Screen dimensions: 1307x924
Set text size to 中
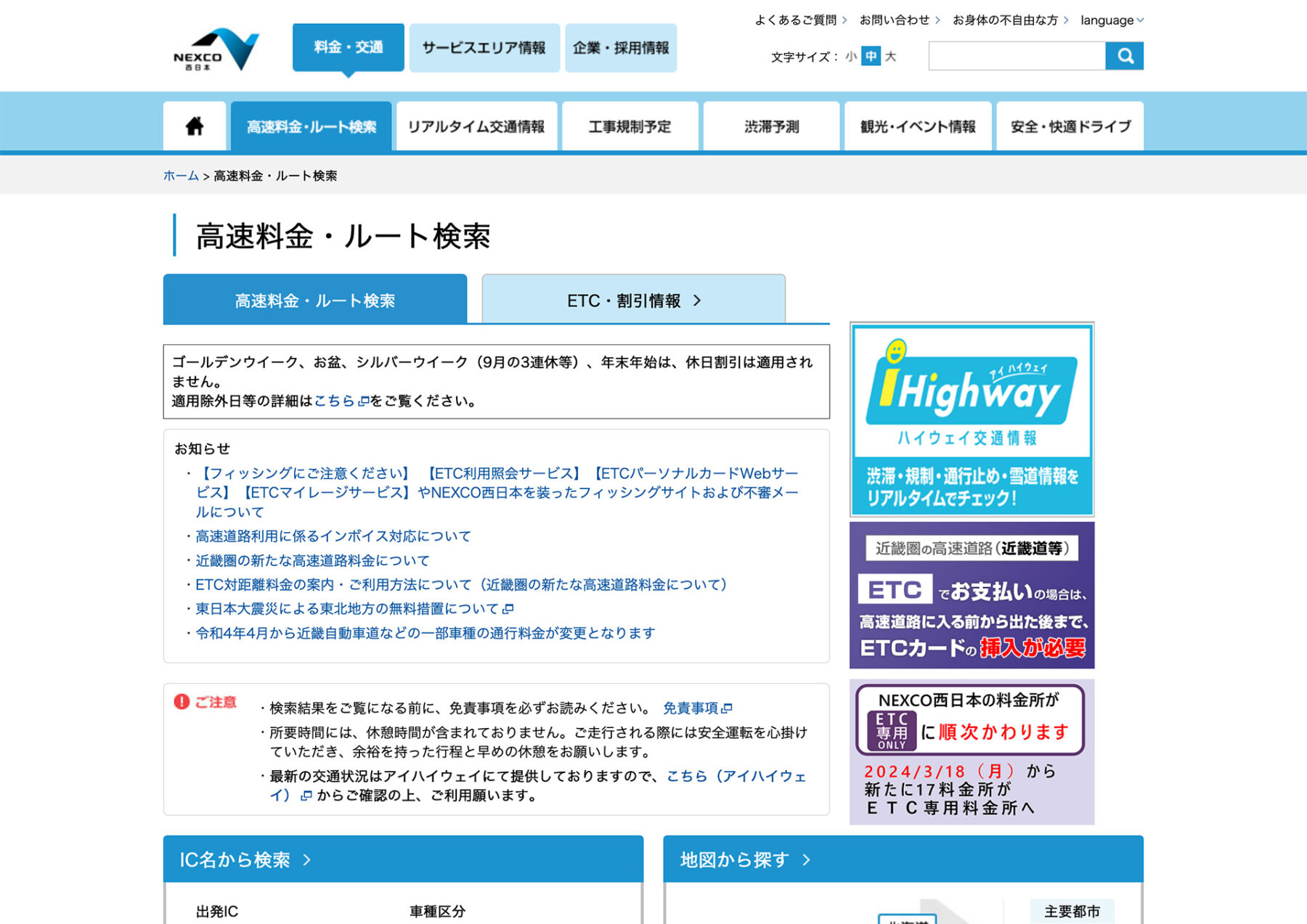[x=871, y=57]
